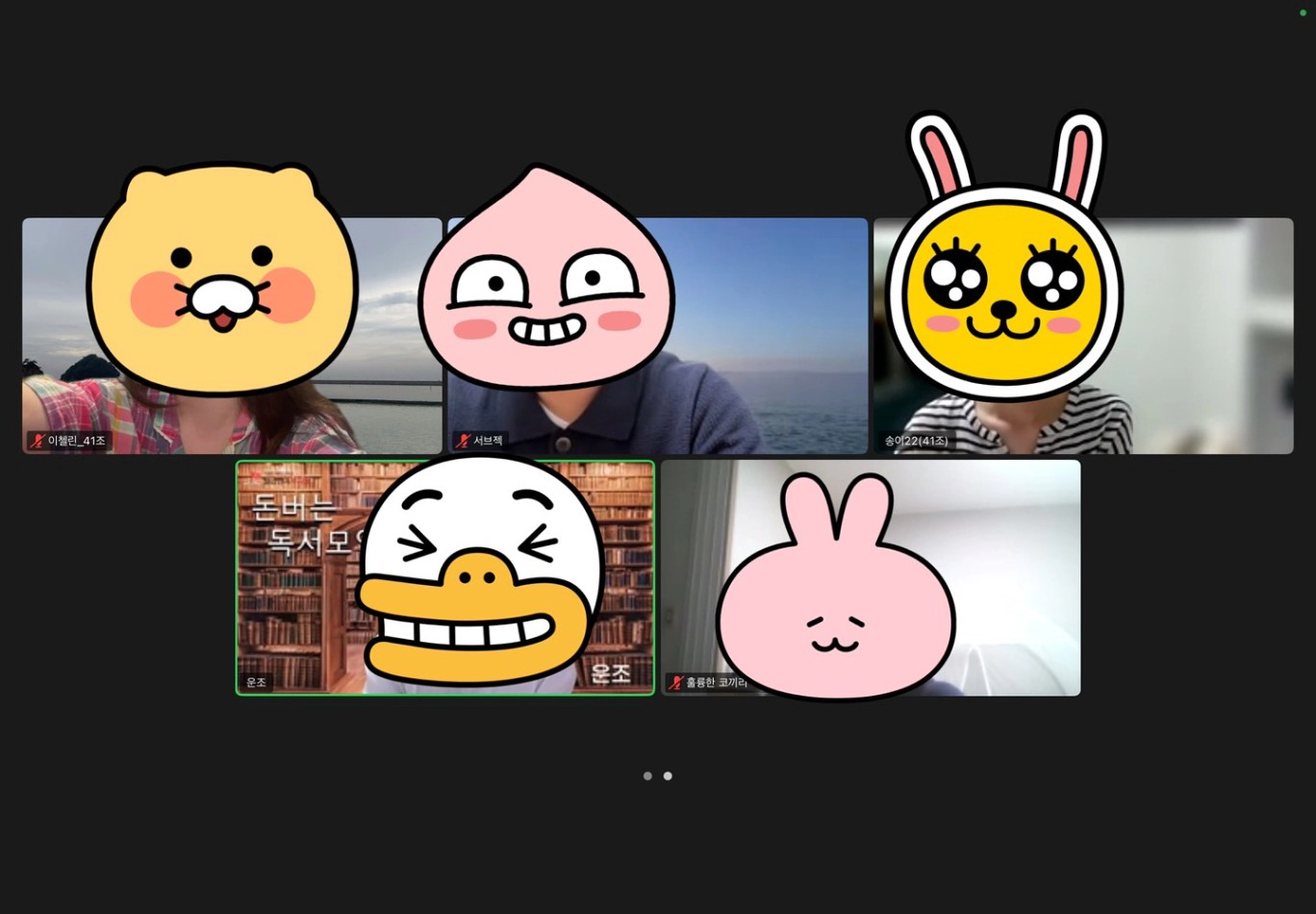Select the 운조 active speaker video tile

pos(445,577)
